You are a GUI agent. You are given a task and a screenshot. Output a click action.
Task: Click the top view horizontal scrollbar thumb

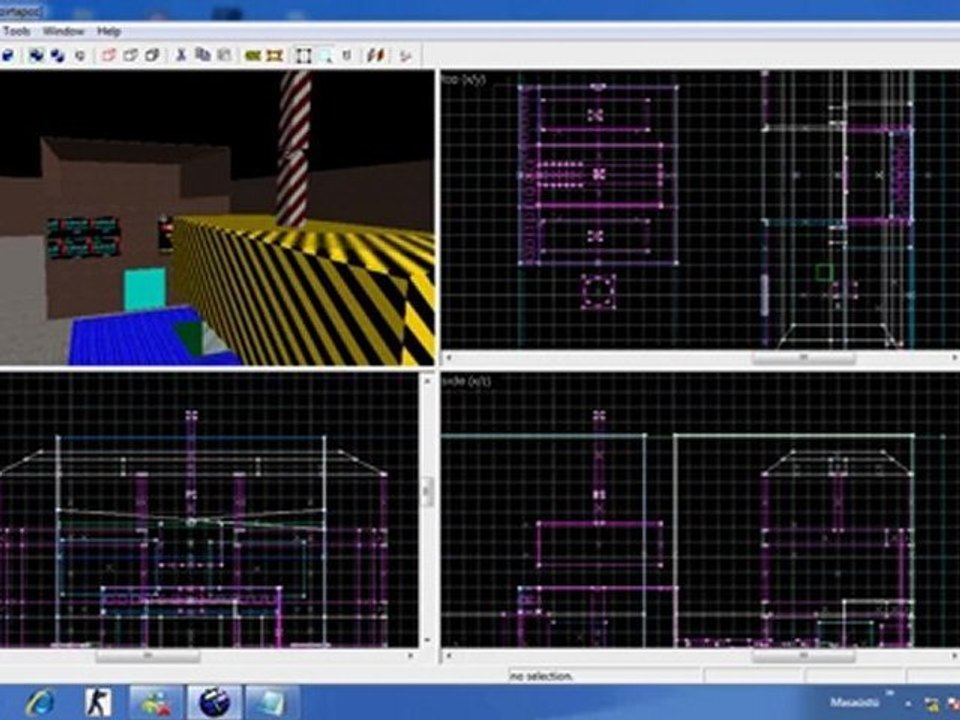[x=803, y=358]
